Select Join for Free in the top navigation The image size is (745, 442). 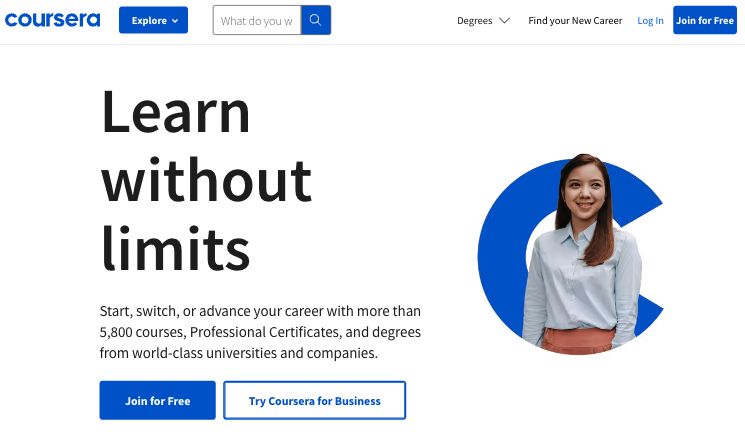point(705,20)
